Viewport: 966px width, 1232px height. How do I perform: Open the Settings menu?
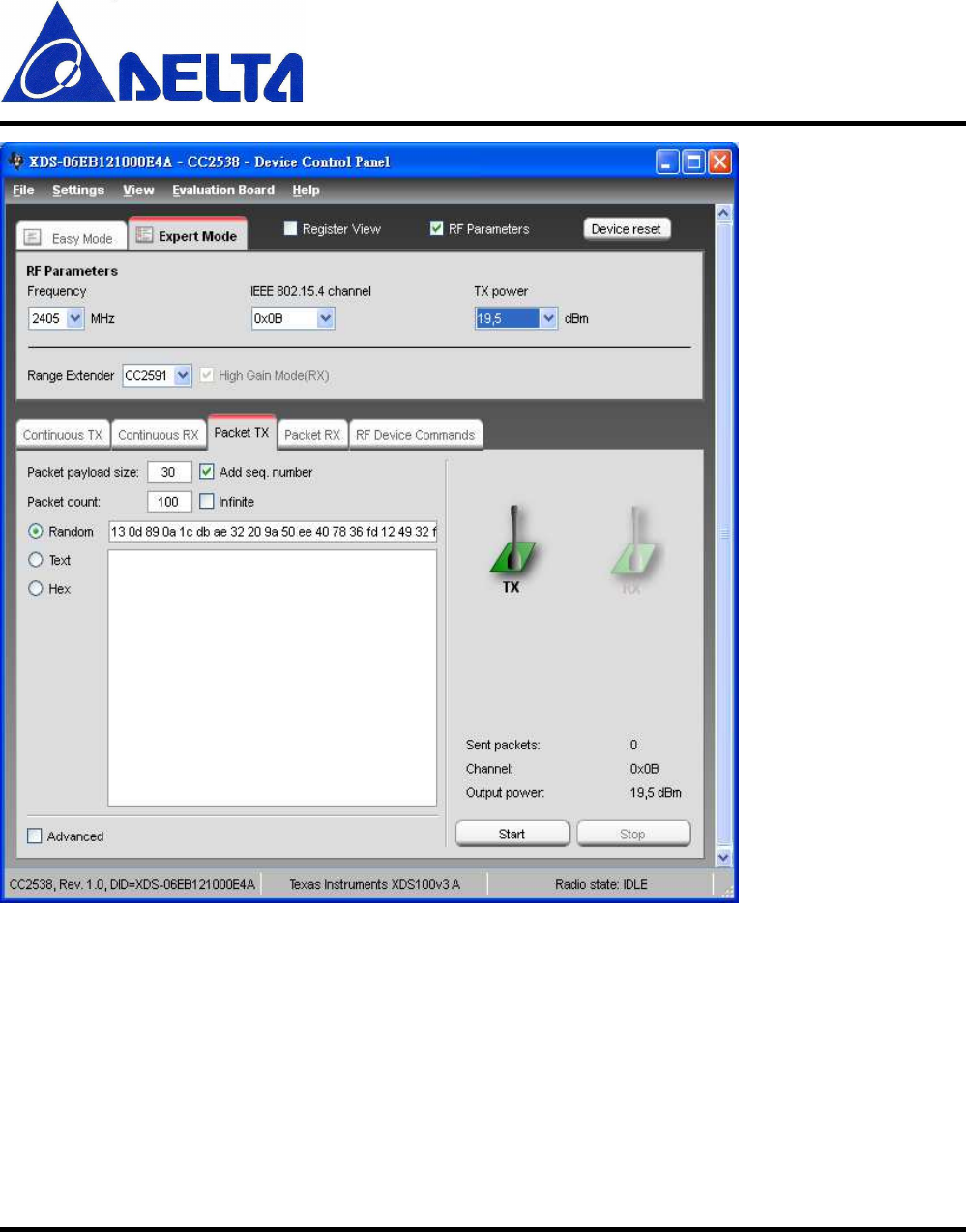78,191
